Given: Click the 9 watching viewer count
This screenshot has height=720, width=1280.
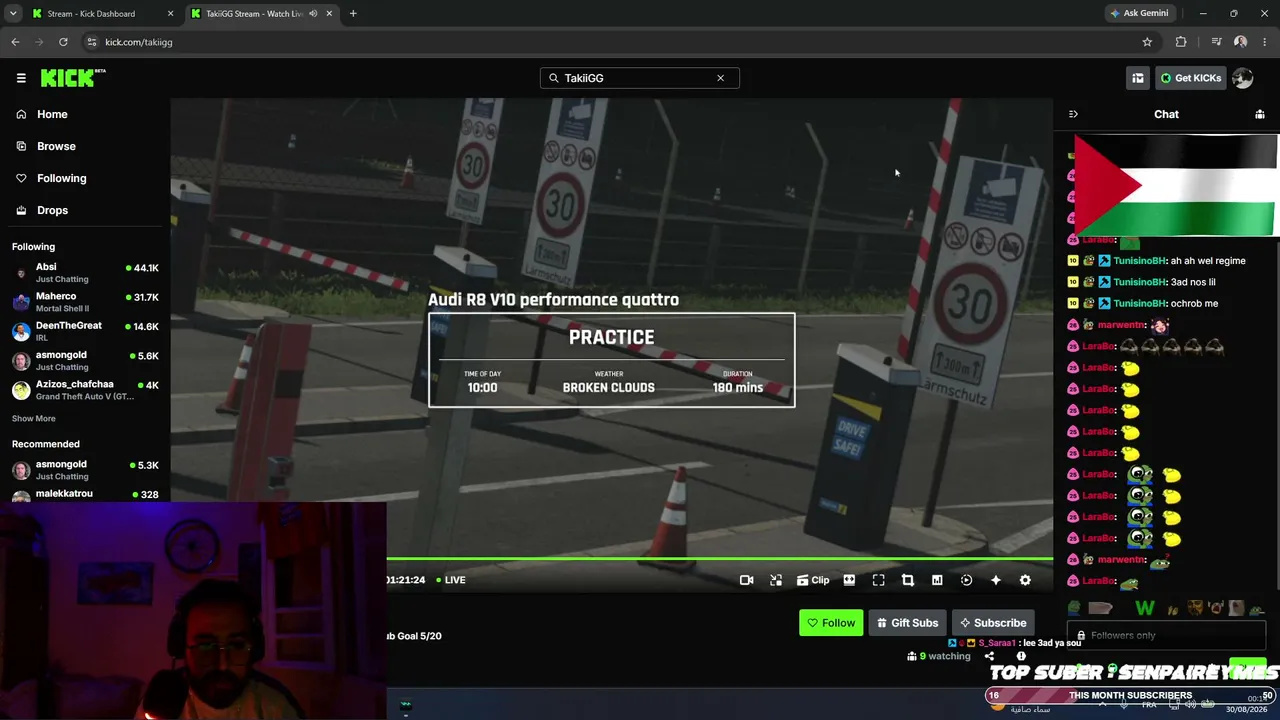Looking at the screenshot, I should pos(939,657).
